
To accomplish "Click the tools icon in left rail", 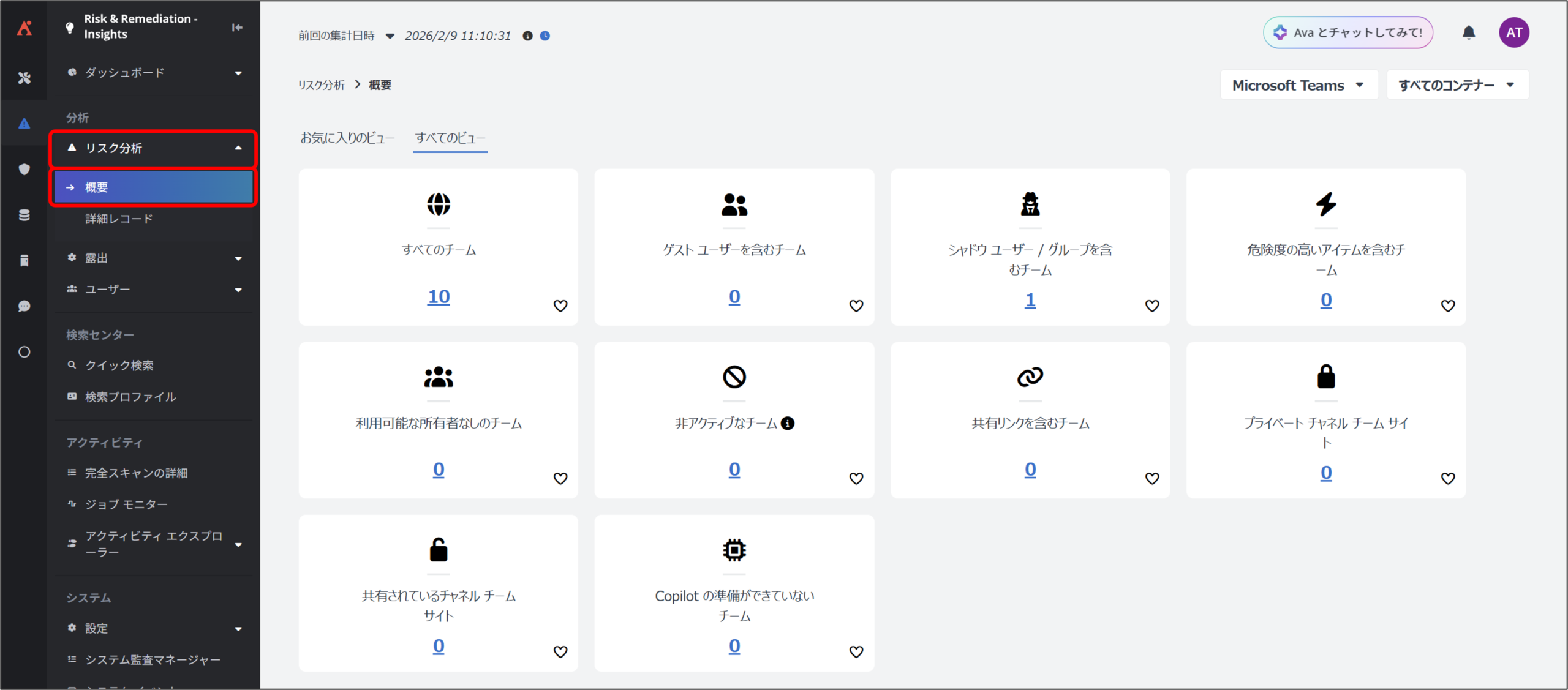I will 24,78.
